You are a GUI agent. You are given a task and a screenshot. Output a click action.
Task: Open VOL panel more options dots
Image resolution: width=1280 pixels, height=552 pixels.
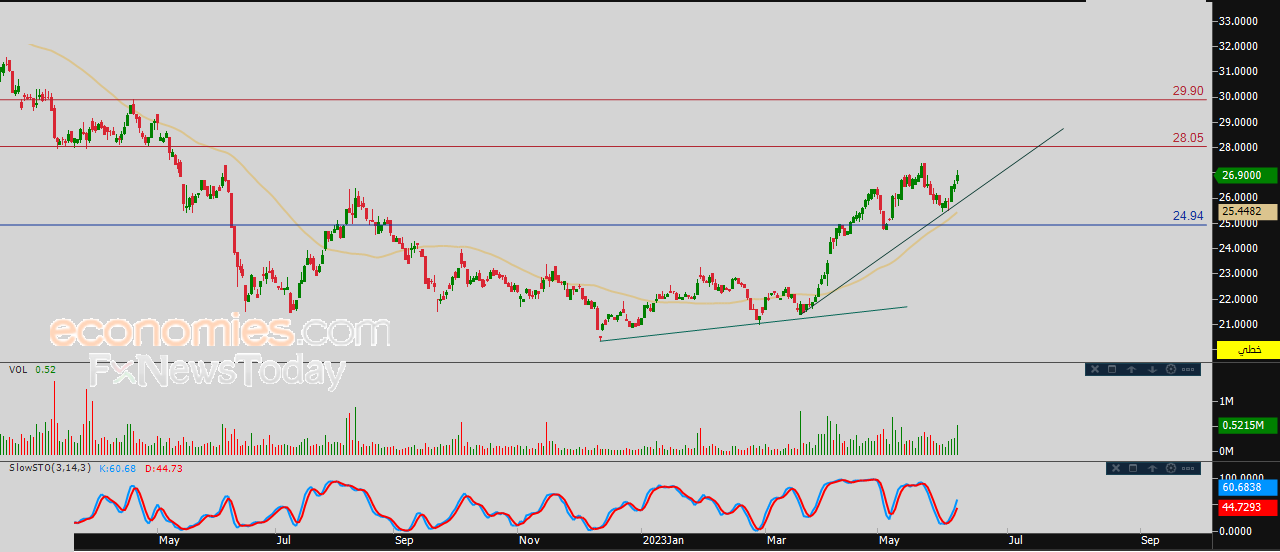[1188, 369]
